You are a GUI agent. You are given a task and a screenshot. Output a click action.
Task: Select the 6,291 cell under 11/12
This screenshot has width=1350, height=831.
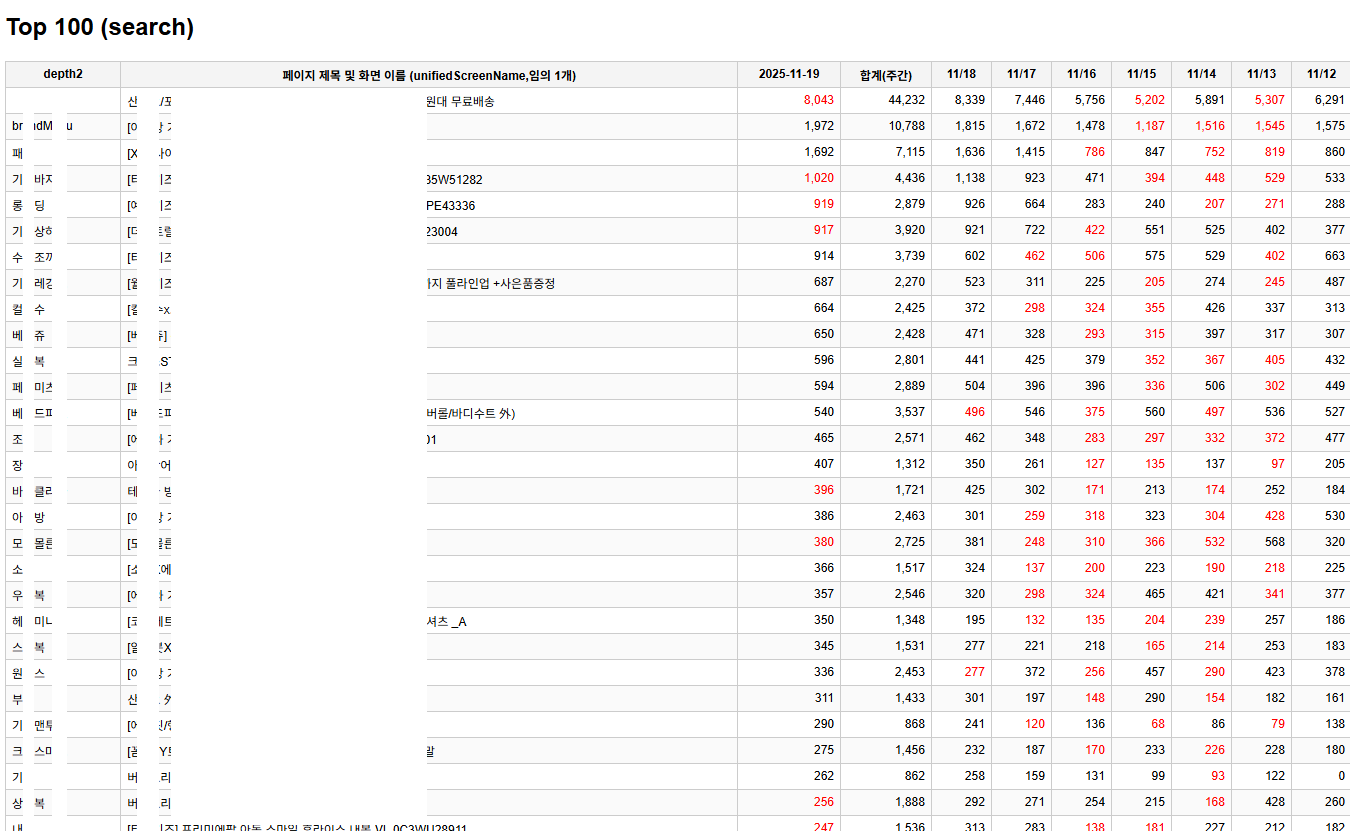point(1321,101)
